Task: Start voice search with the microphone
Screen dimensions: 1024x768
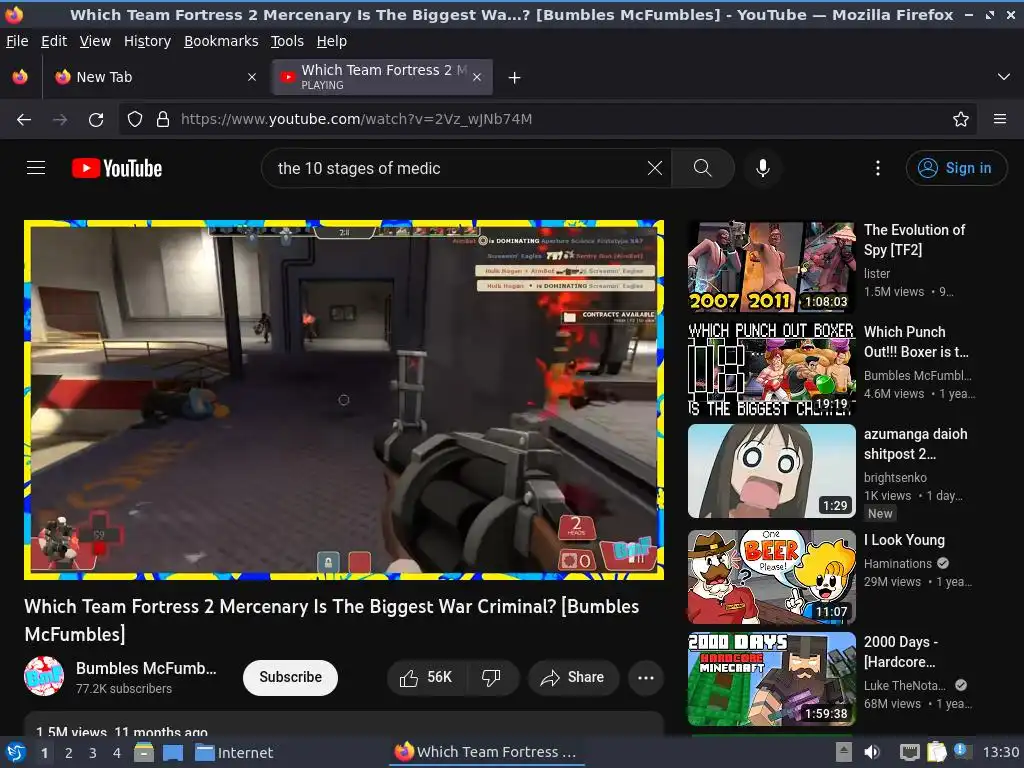Action: click(762, 168)
